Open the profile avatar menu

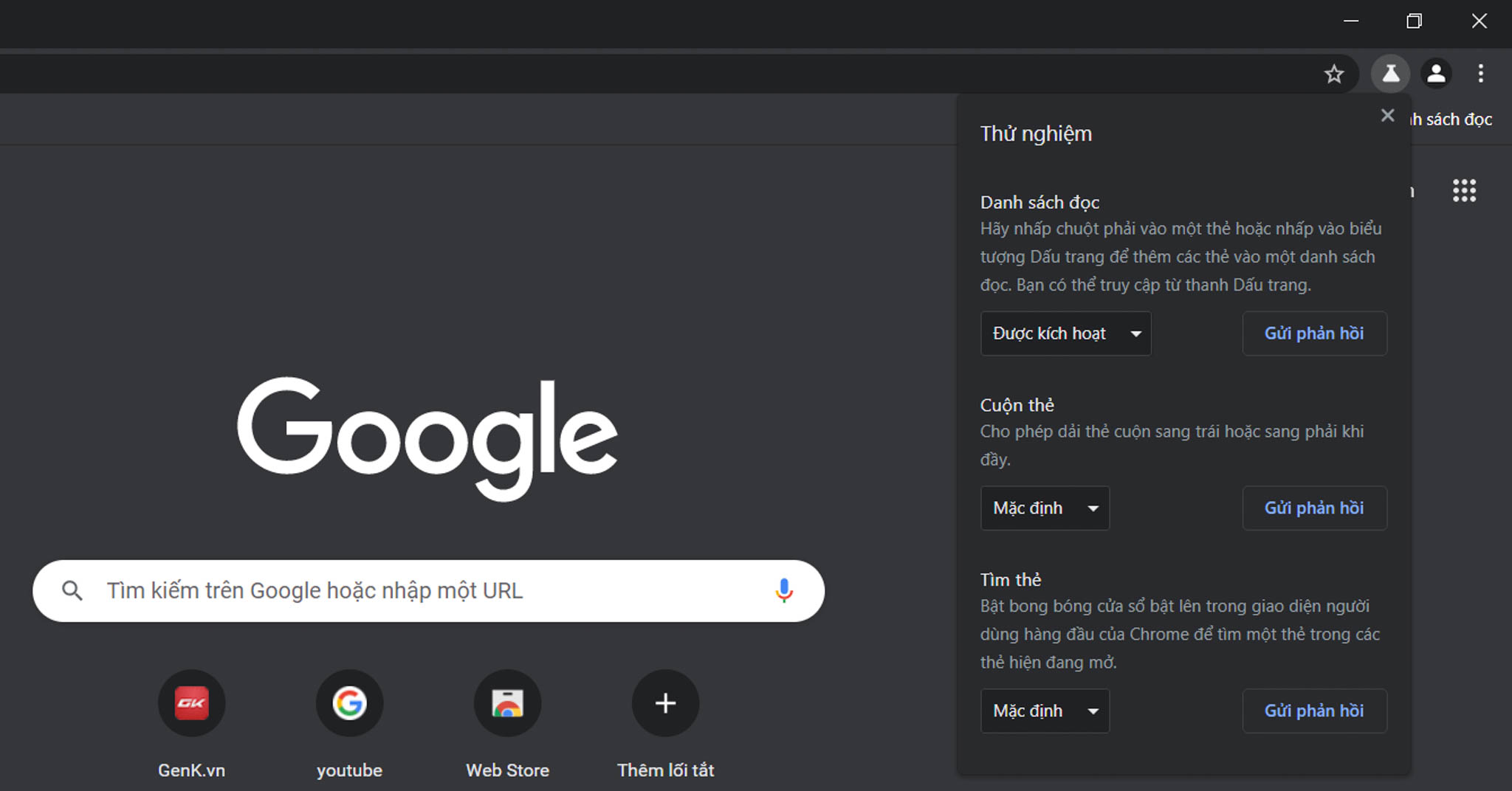coord(1436,74)
